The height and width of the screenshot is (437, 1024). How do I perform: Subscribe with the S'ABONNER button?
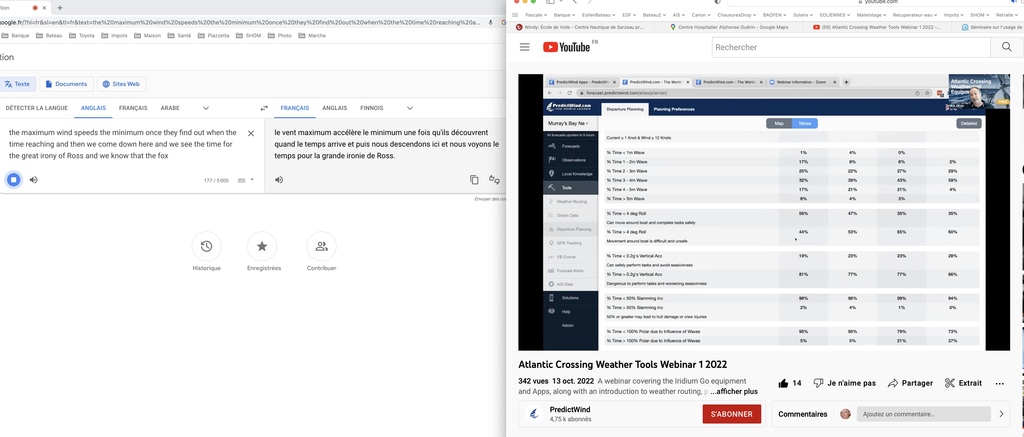pyautogui.click(x=731, y=413)
